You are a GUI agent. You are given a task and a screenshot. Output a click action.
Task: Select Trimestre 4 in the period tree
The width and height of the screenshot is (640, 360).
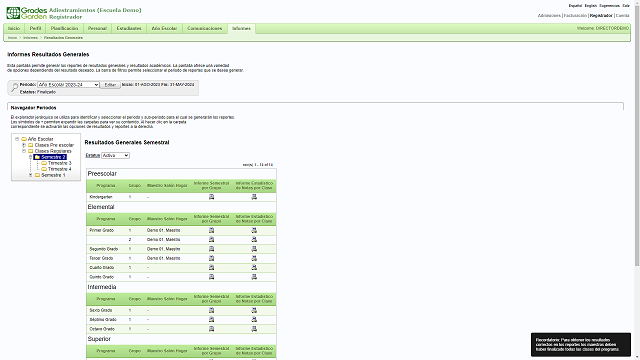60,169
